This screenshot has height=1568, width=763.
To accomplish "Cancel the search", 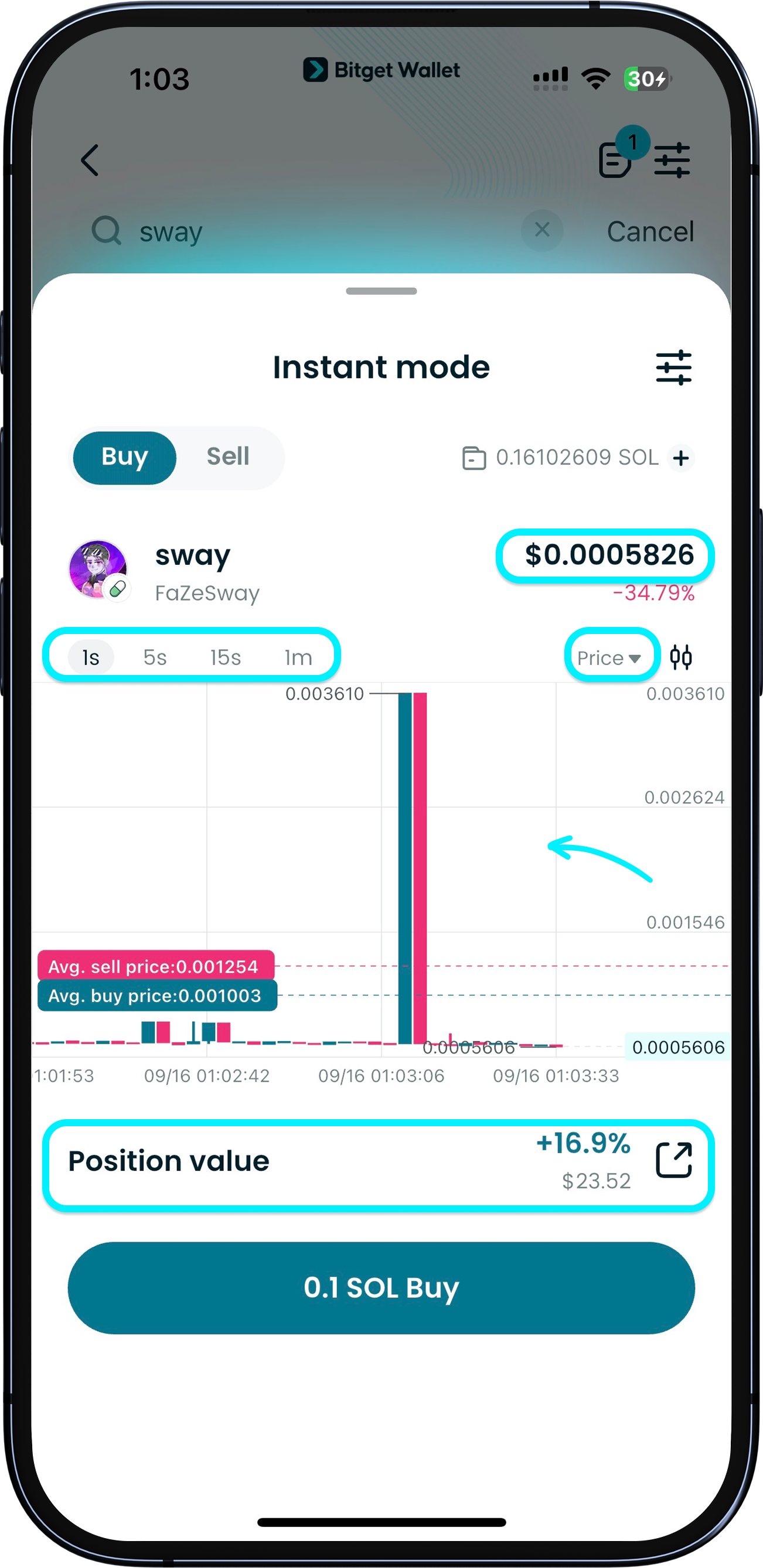I will click(x=650, y=231).
